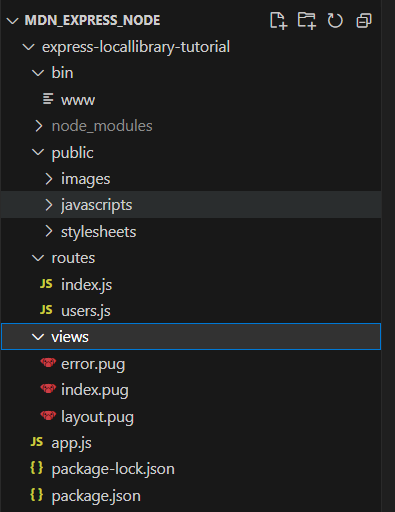
Task: Collapse the views folder chevron
Action: (38, 337)
